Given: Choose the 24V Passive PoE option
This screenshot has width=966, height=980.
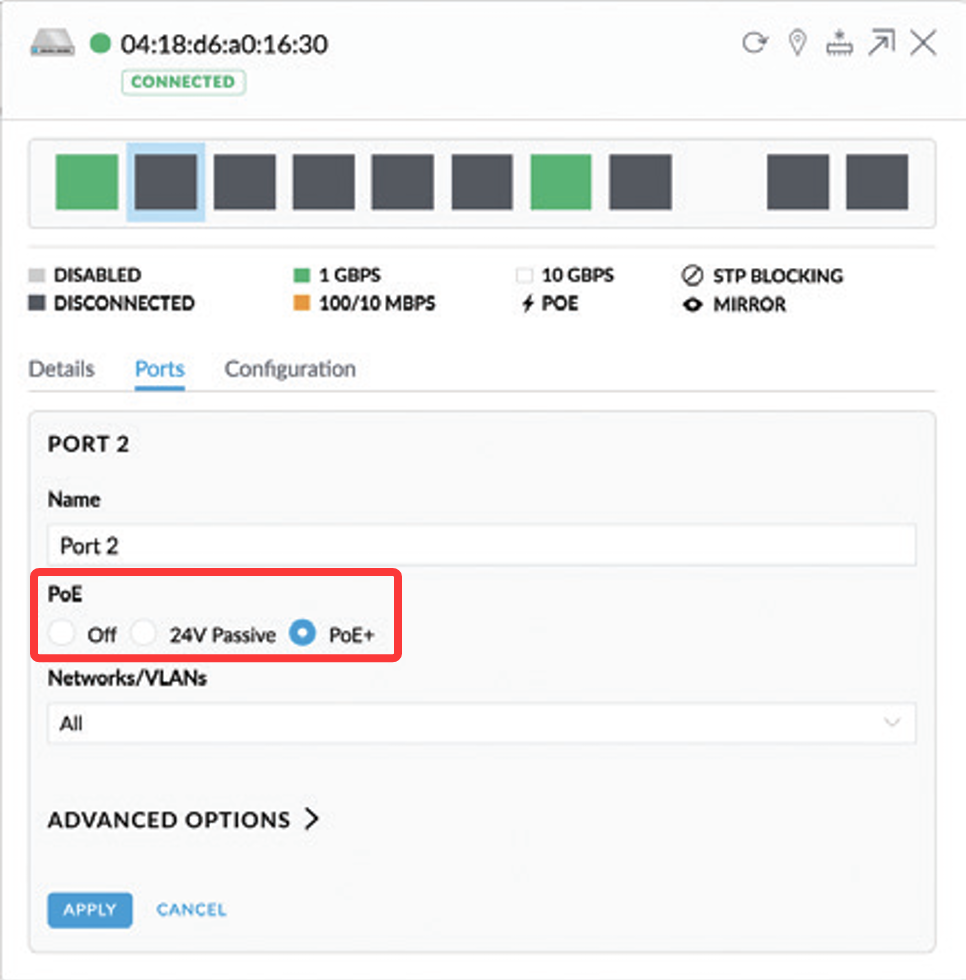Looking at the screenshot, I should pos(144,633).
